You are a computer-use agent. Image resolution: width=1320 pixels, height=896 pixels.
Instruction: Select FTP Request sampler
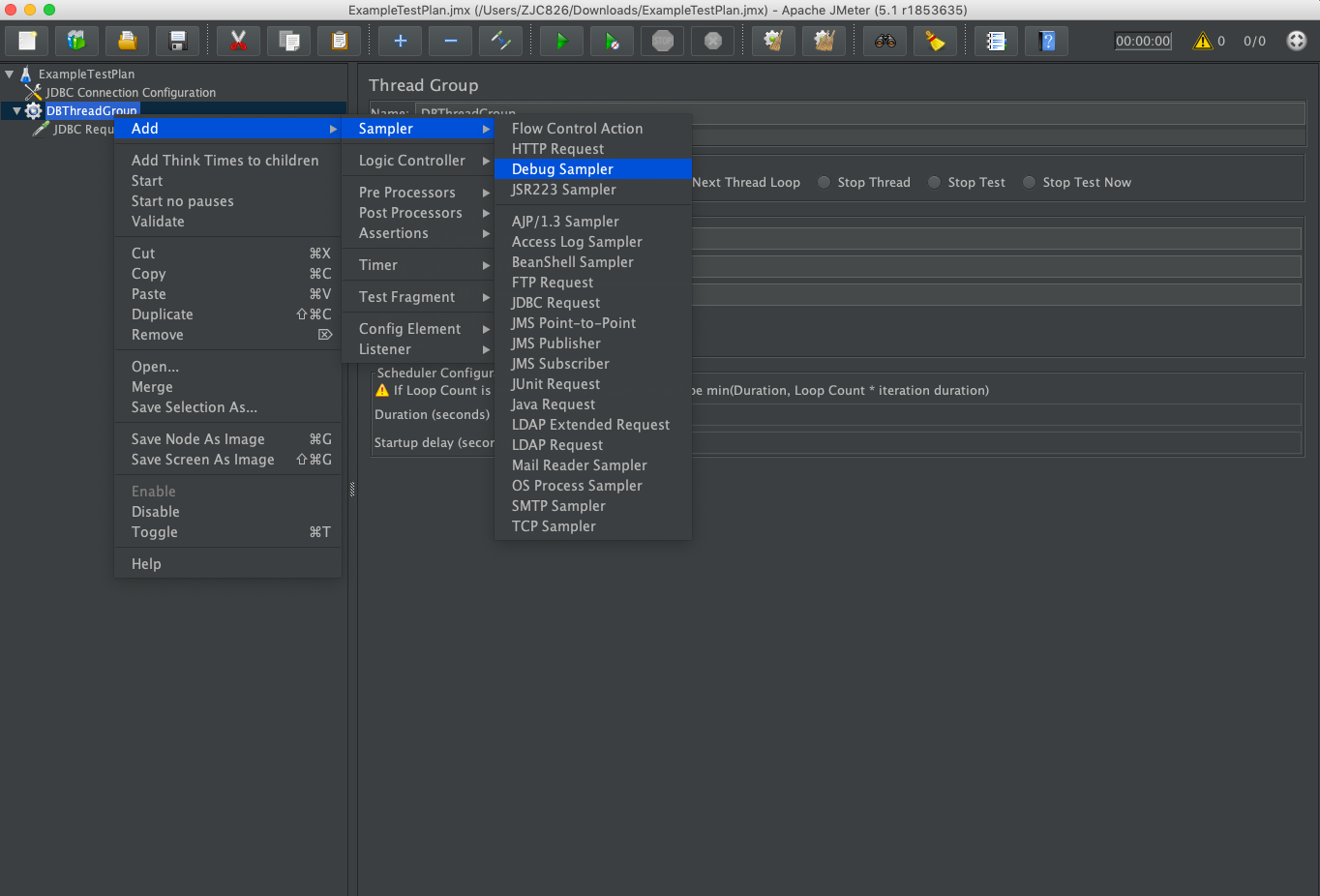[x=593, y=283]
